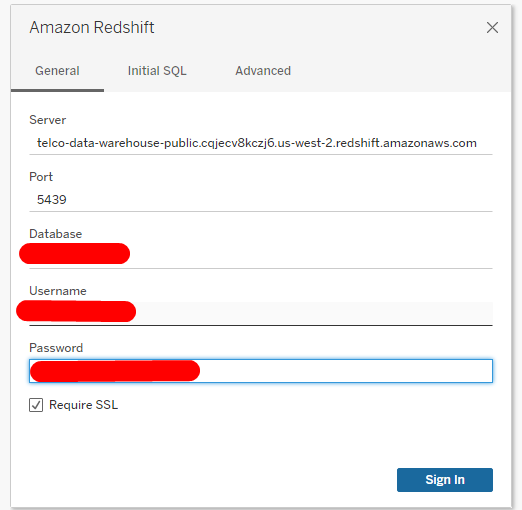This screenshot has width=522, height=510.
Task: Click the red redaction over Database value
Action: pyautogui.click(x=74, y=254)
